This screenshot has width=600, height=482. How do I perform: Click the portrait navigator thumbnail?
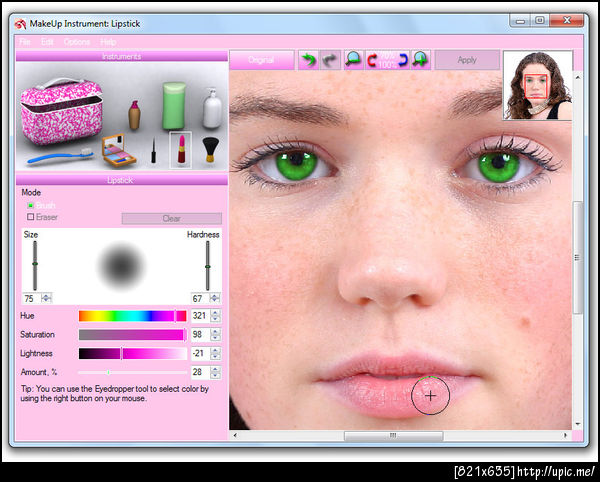coord(538,86)
